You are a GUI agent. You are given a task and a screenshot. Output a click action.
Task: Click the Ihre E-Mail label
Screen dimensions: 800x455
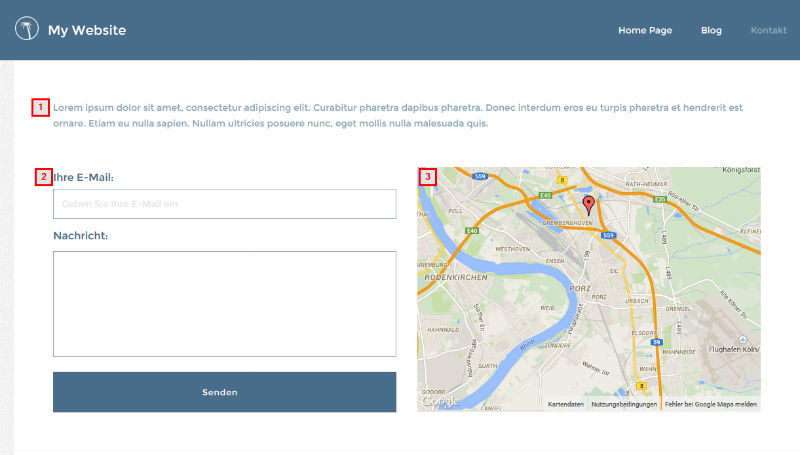83,178
